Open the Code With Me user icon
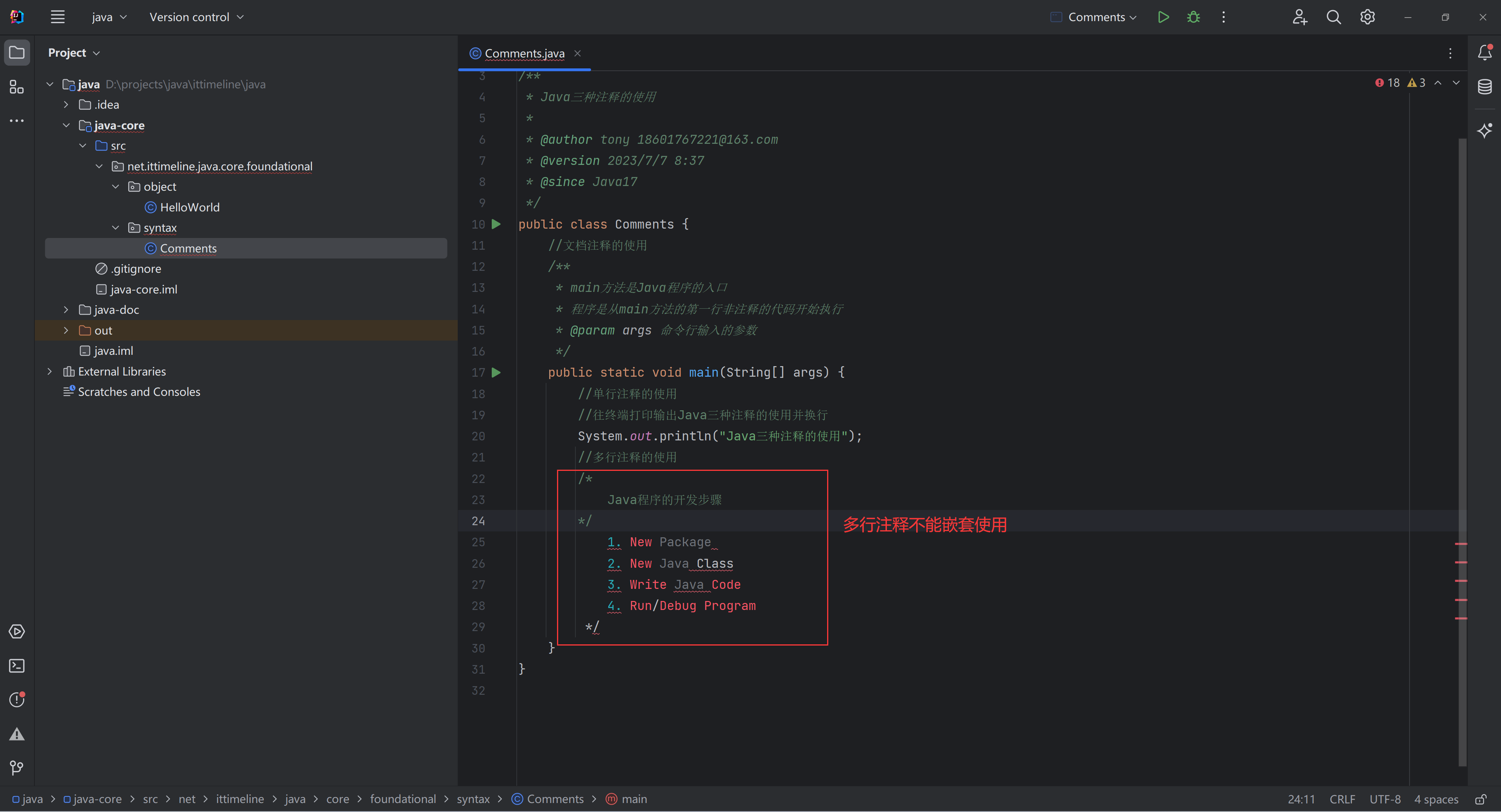1501x812 pixels. tap(1299, 17)
